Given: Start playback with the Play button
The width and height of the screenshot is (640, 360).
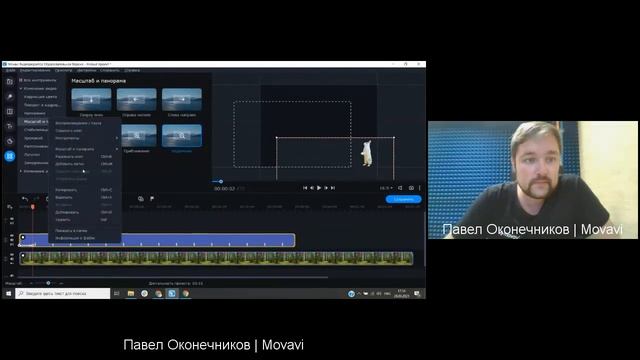Looking at the screenshot, I should click(319, 188).
